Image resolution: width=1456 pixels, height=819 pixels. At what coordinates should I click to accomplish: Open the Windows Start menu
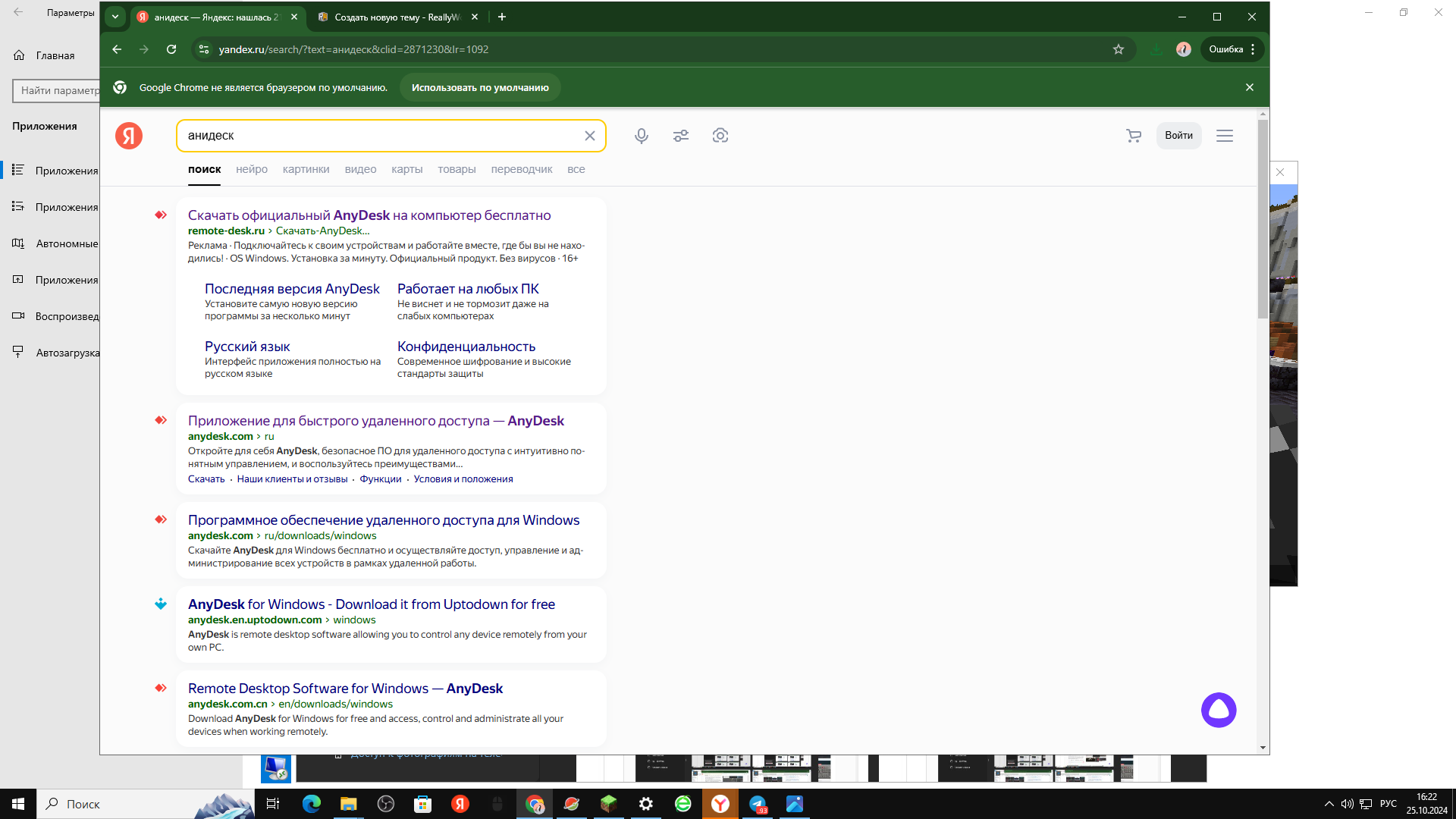(x=18, y=804)
